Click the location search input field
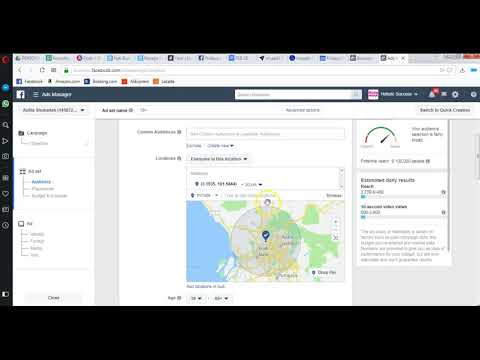Image resolution: width=480 pixels, height=360 pixels. point(272,195)
